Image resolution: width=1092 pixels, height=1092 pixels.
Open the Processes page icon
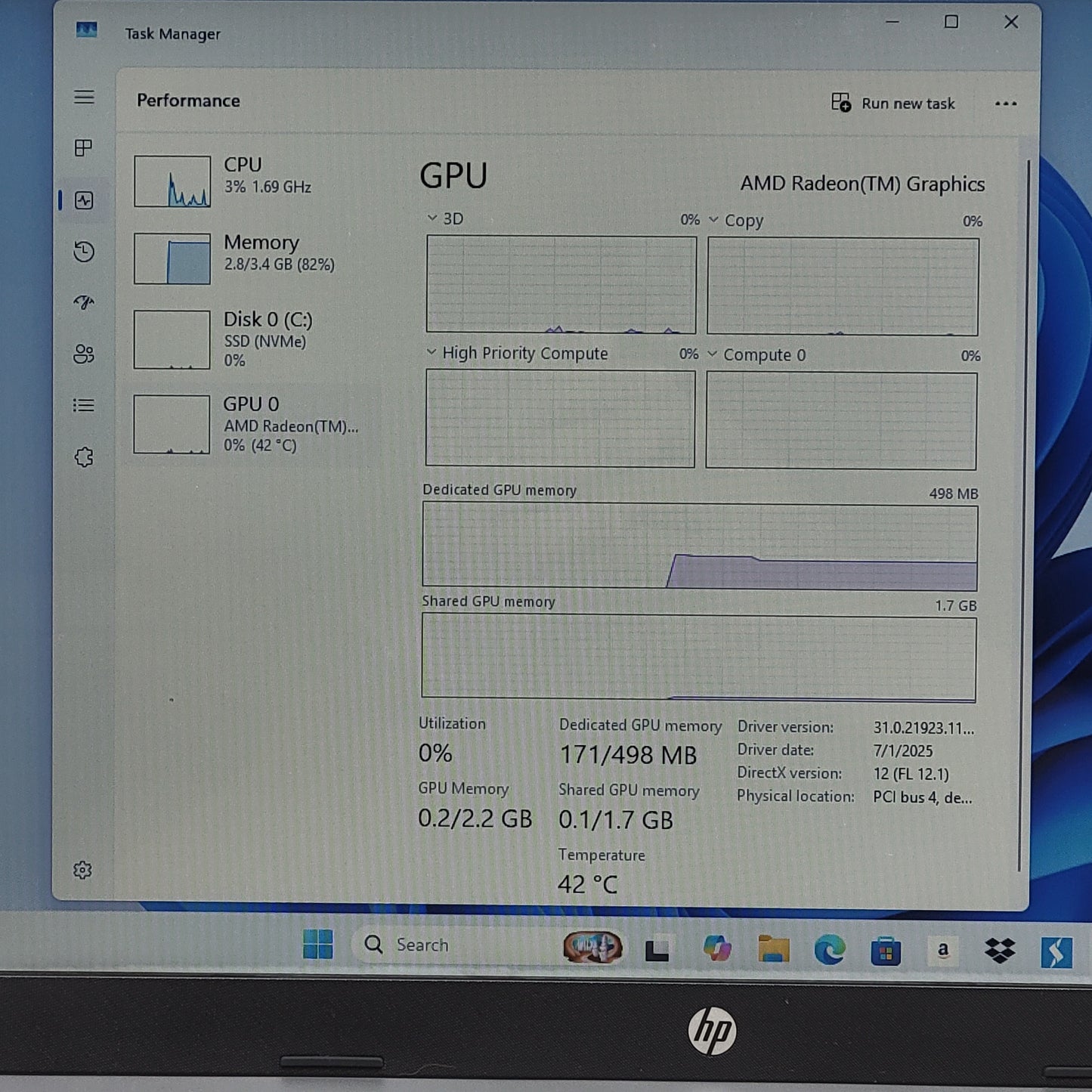(x=84, y=148)
